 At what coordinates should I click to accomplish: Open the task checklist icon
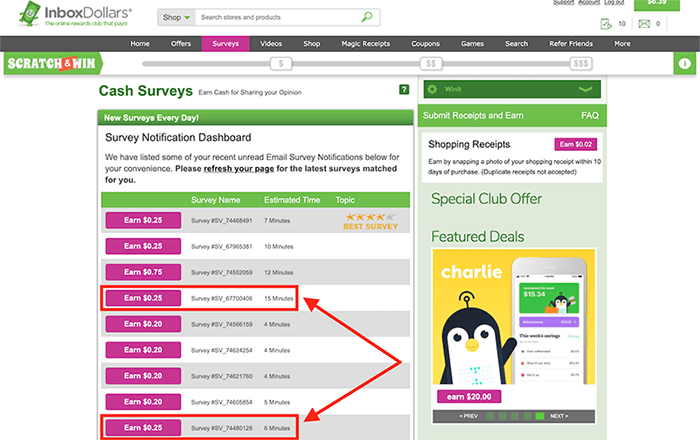(x=607, y=25)
